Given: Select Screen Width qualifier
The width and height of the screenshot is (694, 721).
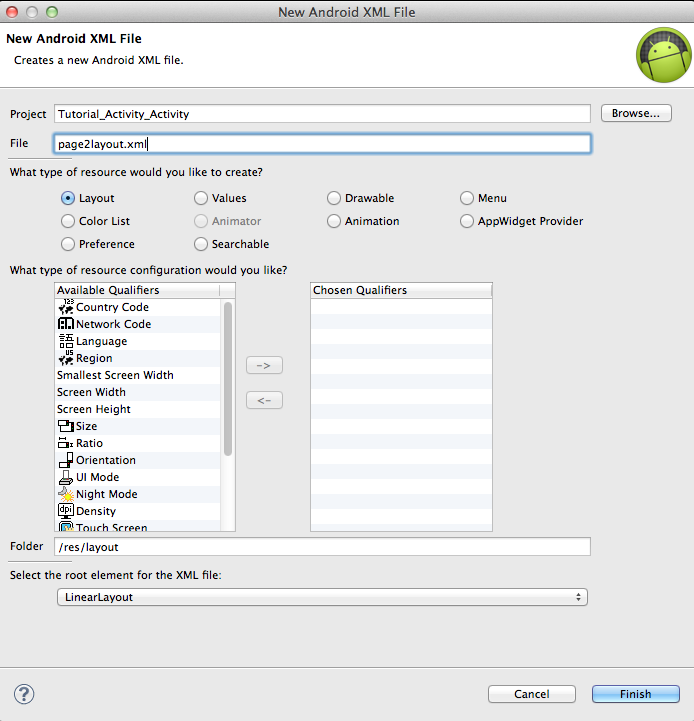Looking at the screenshot, I should [91, 392].
